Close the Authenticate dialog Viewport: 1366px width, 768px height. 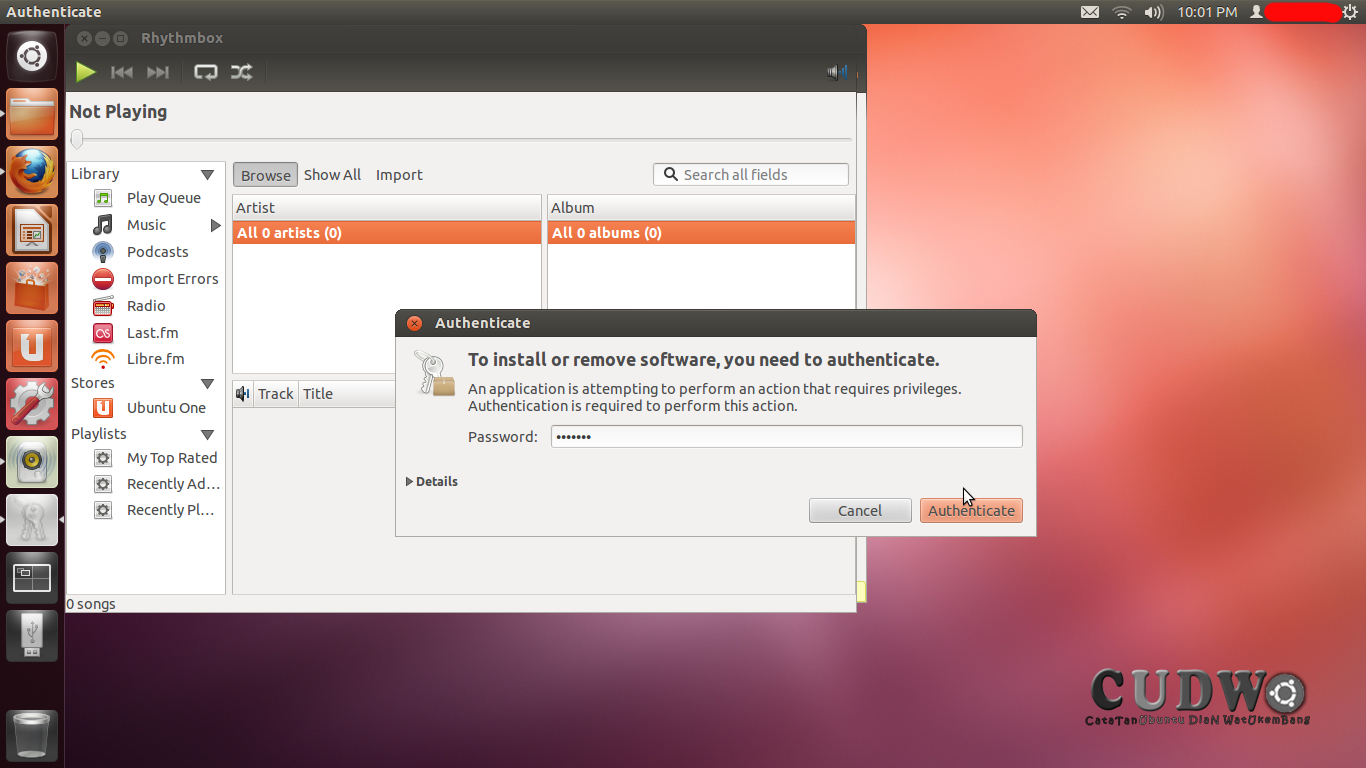point(414,323)
